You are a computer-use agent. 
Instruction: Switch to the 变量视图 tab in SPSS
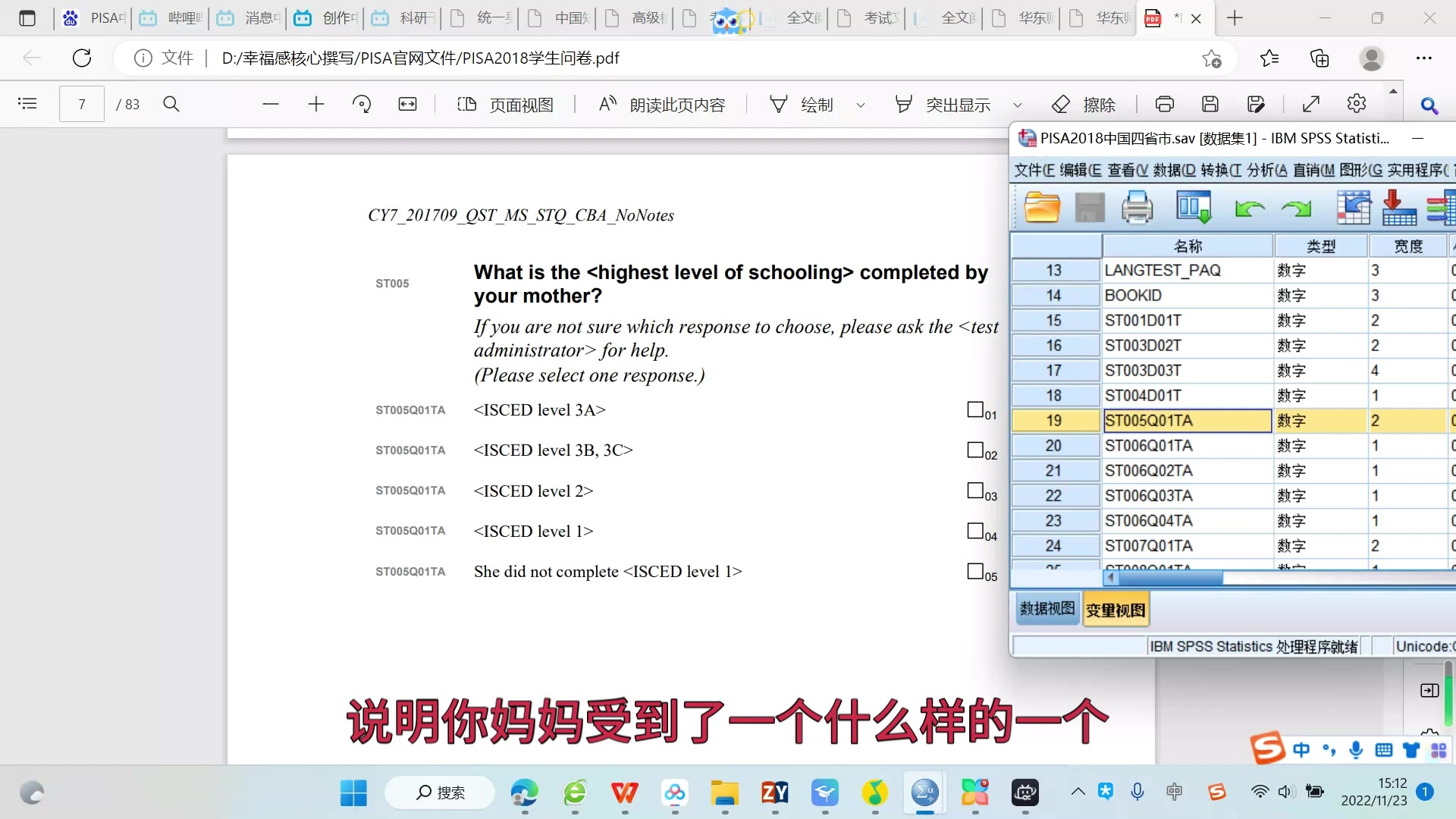tap(1115, 608)
